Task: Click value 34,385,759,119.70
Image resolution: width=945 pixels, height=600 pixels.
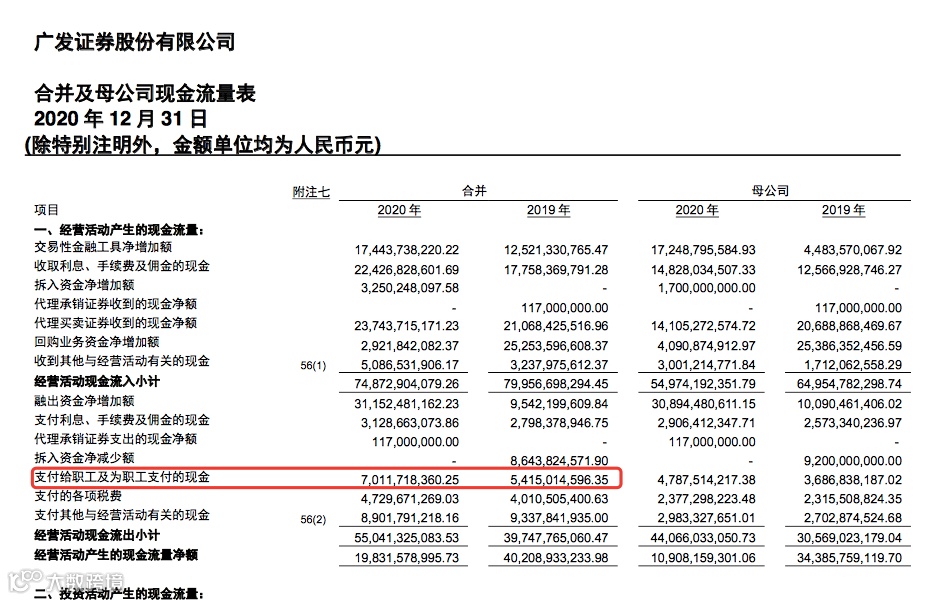Action: coord(850,558)
